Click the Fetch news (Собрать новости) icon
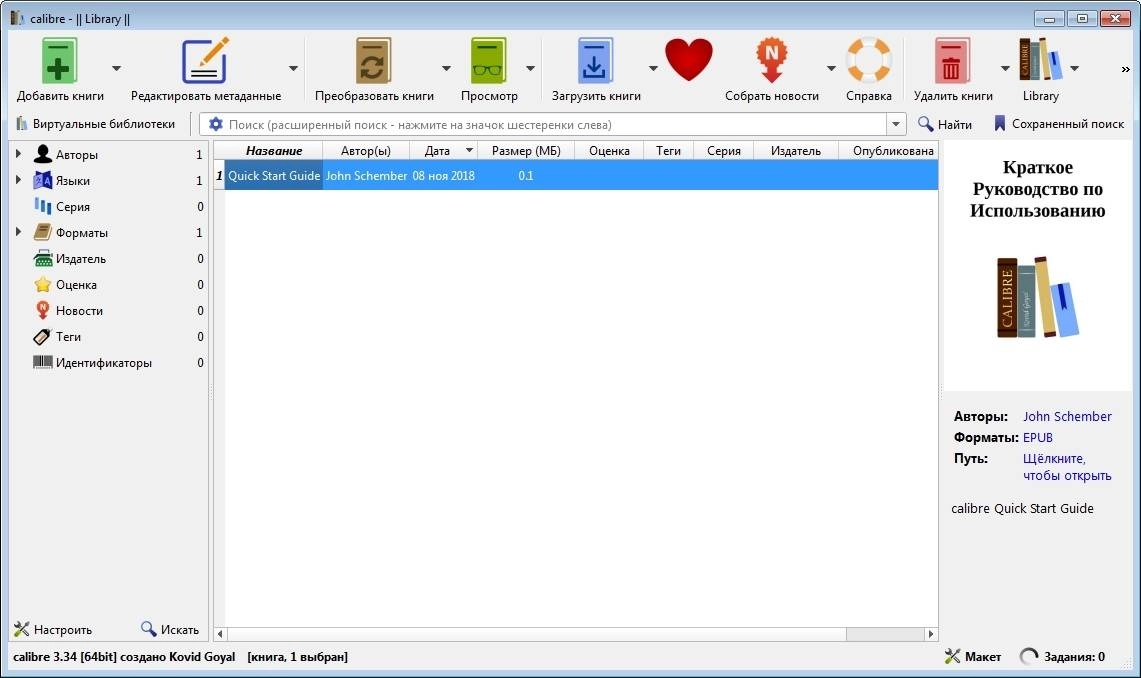Viewport: 1141px width, 678px height. pyautogui.click(x=771, y=61)
